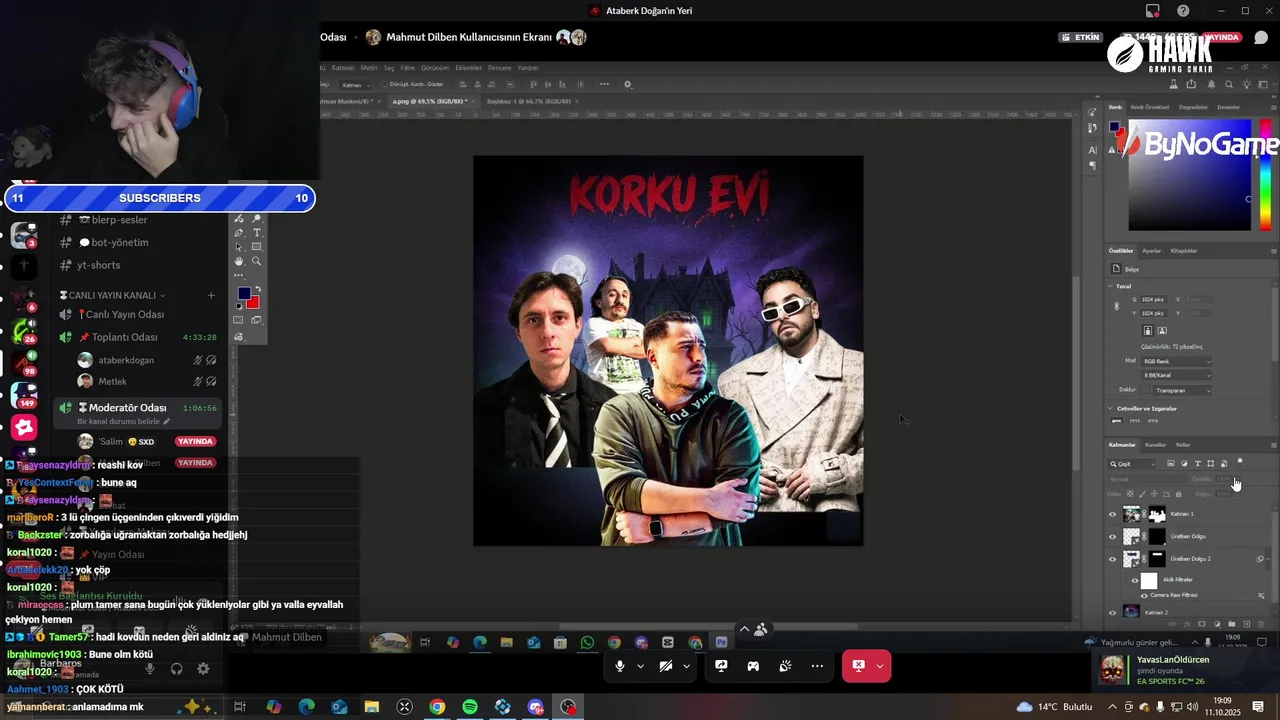Open the Windows notification center icon
1280x720 pixels.
pos(1259,707)
